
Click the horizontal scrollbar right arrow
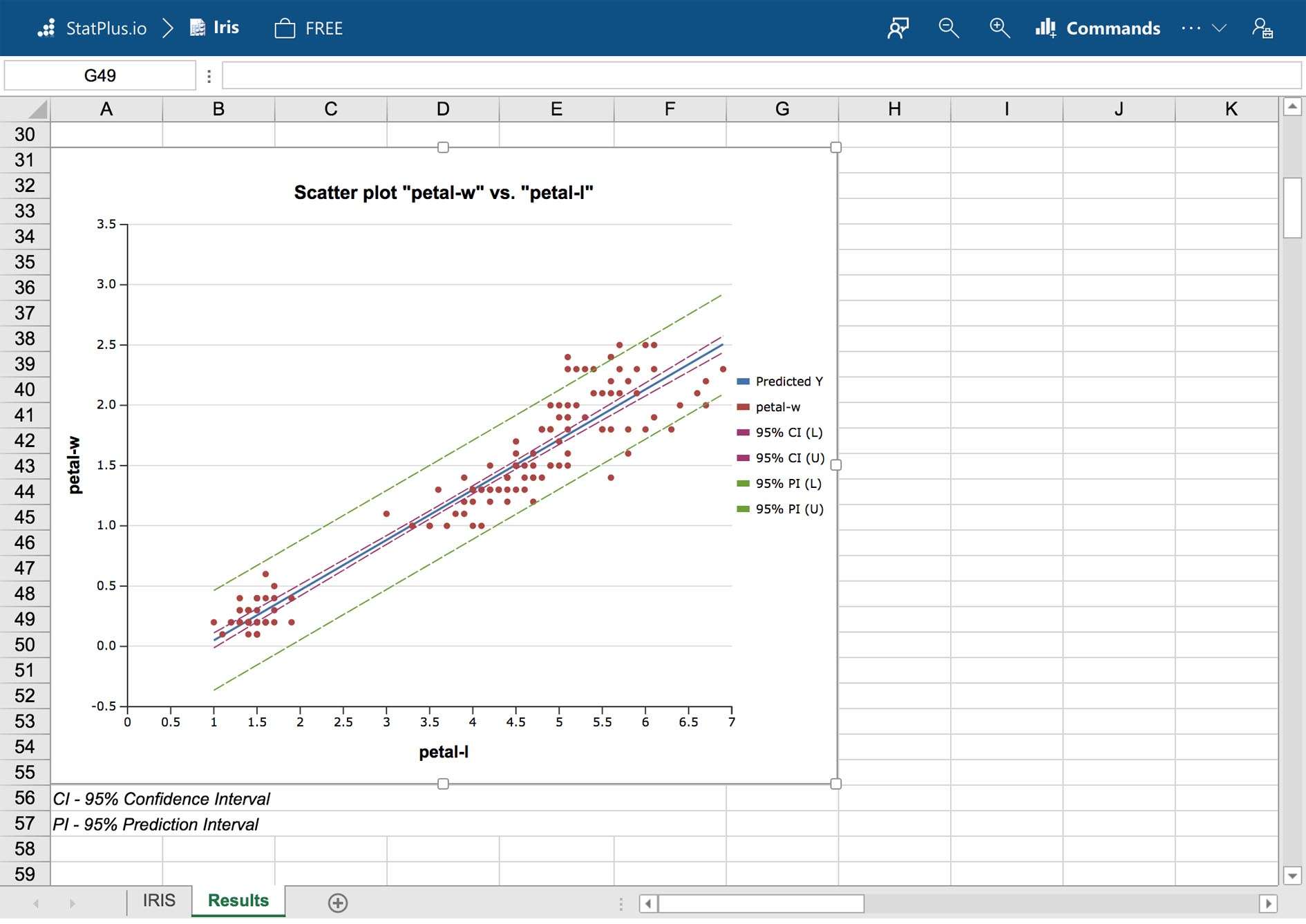1268,903
